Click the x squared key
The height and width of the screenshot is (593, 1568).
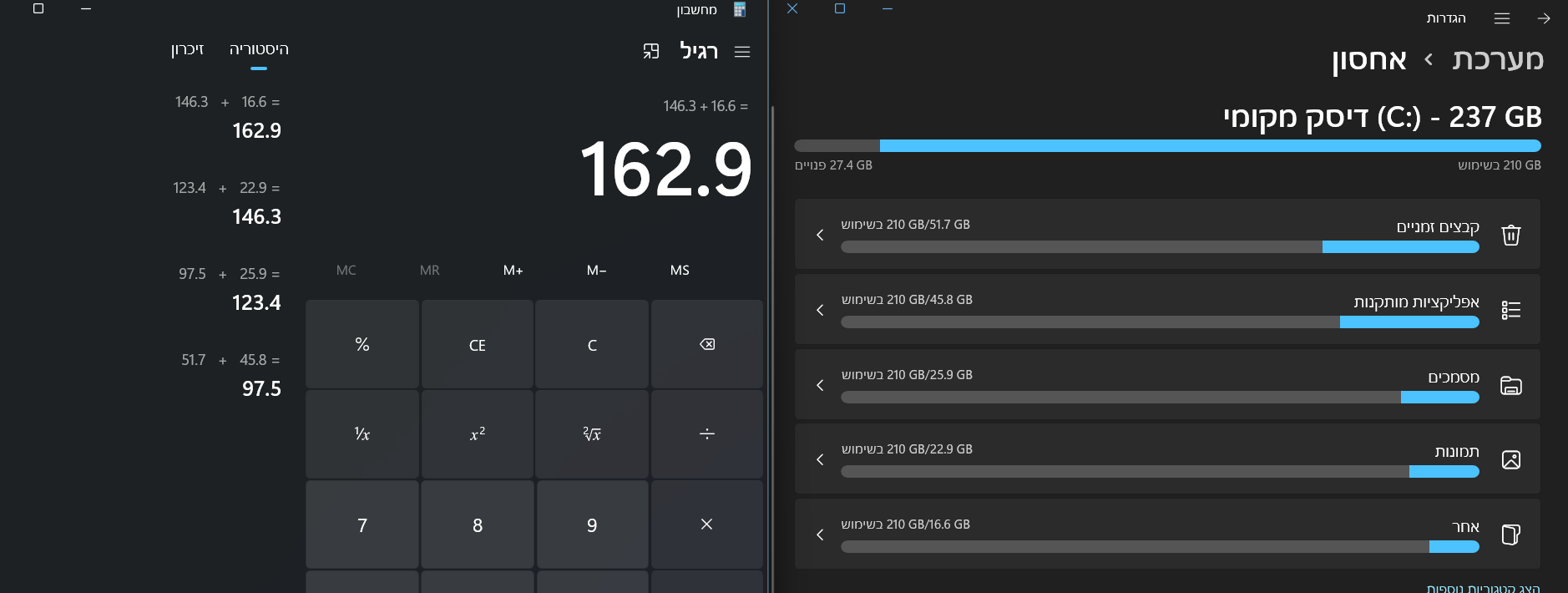(x=478, y=434)
